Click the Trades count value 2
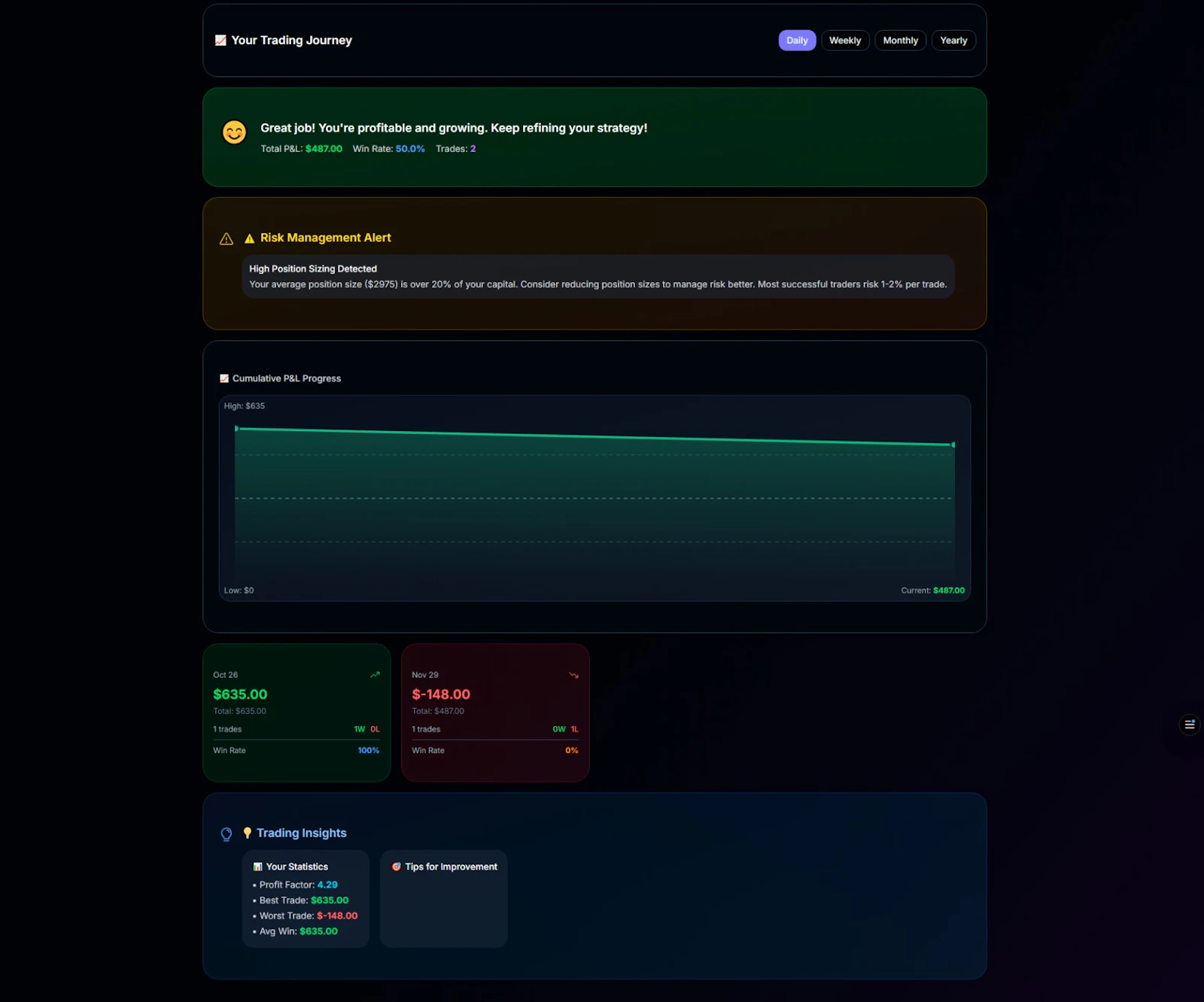The image size is (1204, 1002). [x=473, y=149]
